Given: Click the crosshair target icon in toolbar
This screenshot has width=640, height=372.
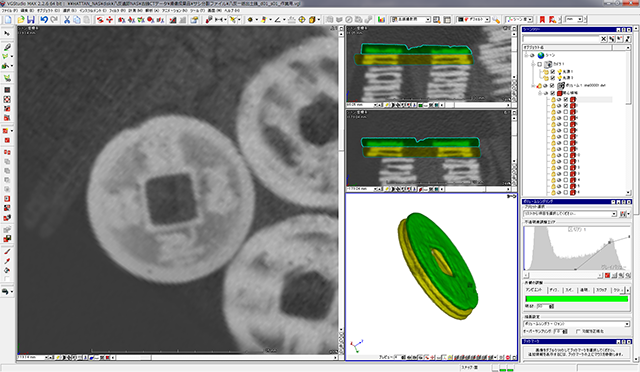Looking at the screenshot, I should 302,20.
